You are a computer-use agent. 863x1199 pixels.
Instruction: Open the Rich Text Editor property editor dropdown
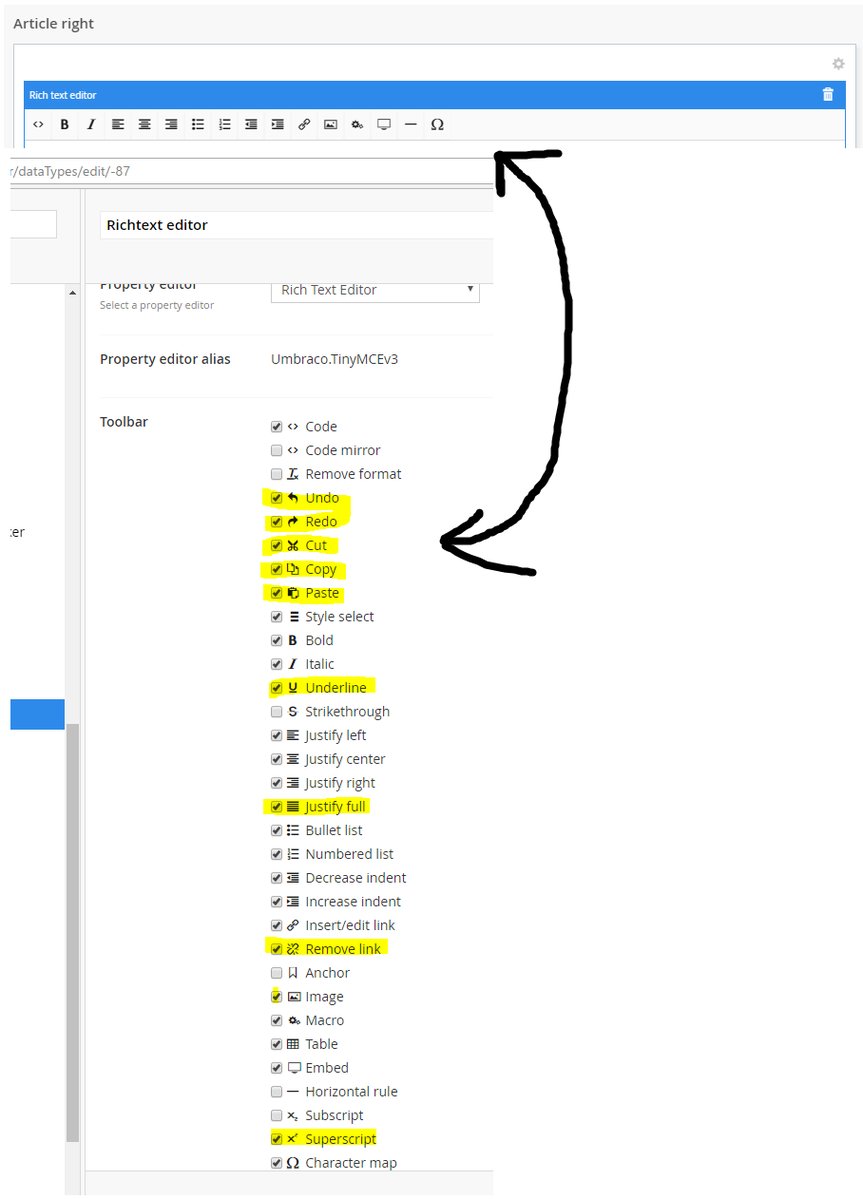375,290
